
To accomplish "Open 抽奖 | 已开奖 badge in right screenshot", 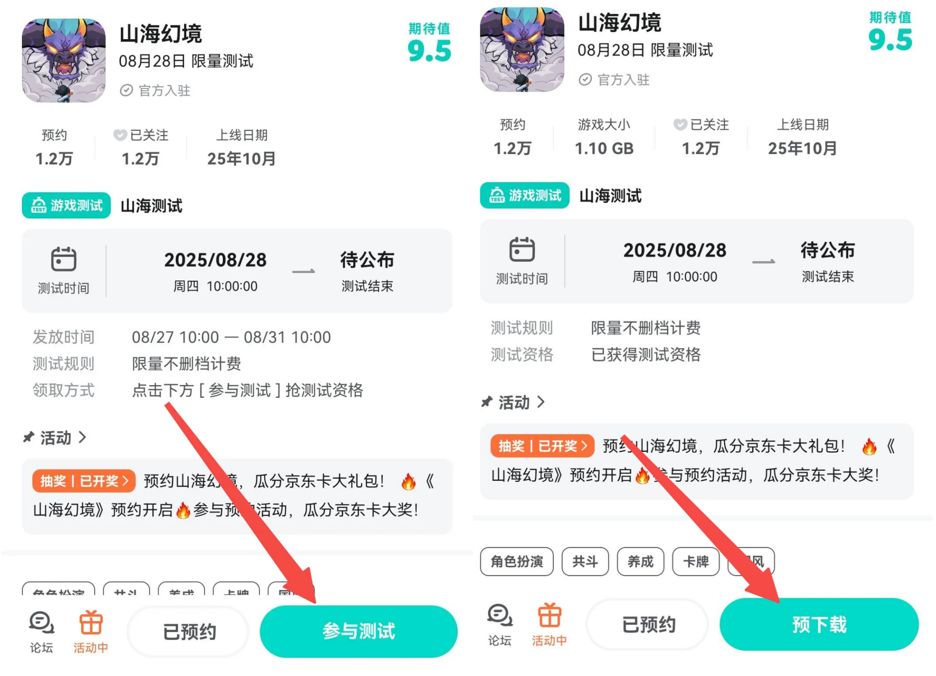I will (x=543, y=445).
